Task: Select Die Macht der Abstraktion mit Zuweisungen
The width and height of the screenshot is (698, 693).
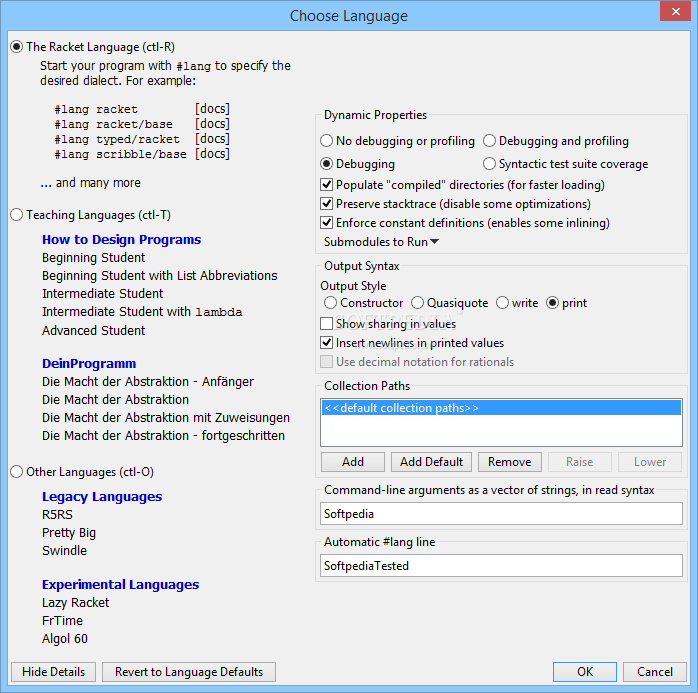Action: point(166,417)
